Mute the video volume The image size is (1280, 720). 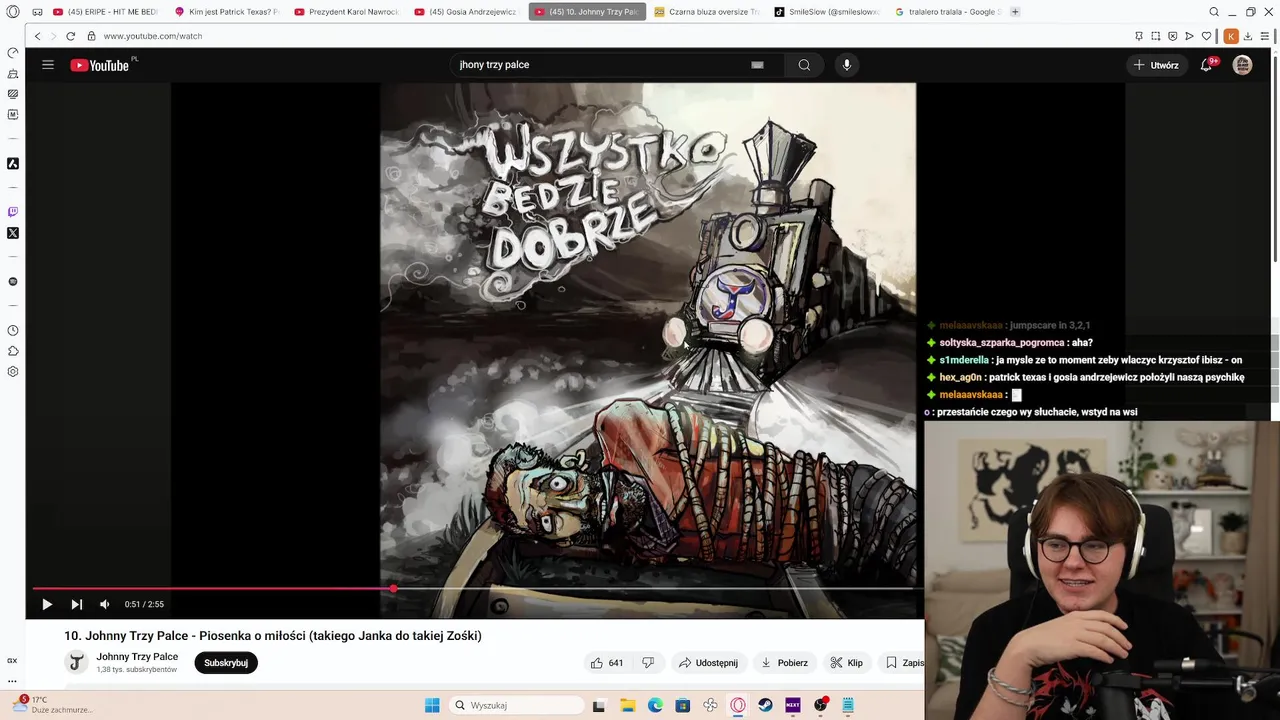point(104,604)
